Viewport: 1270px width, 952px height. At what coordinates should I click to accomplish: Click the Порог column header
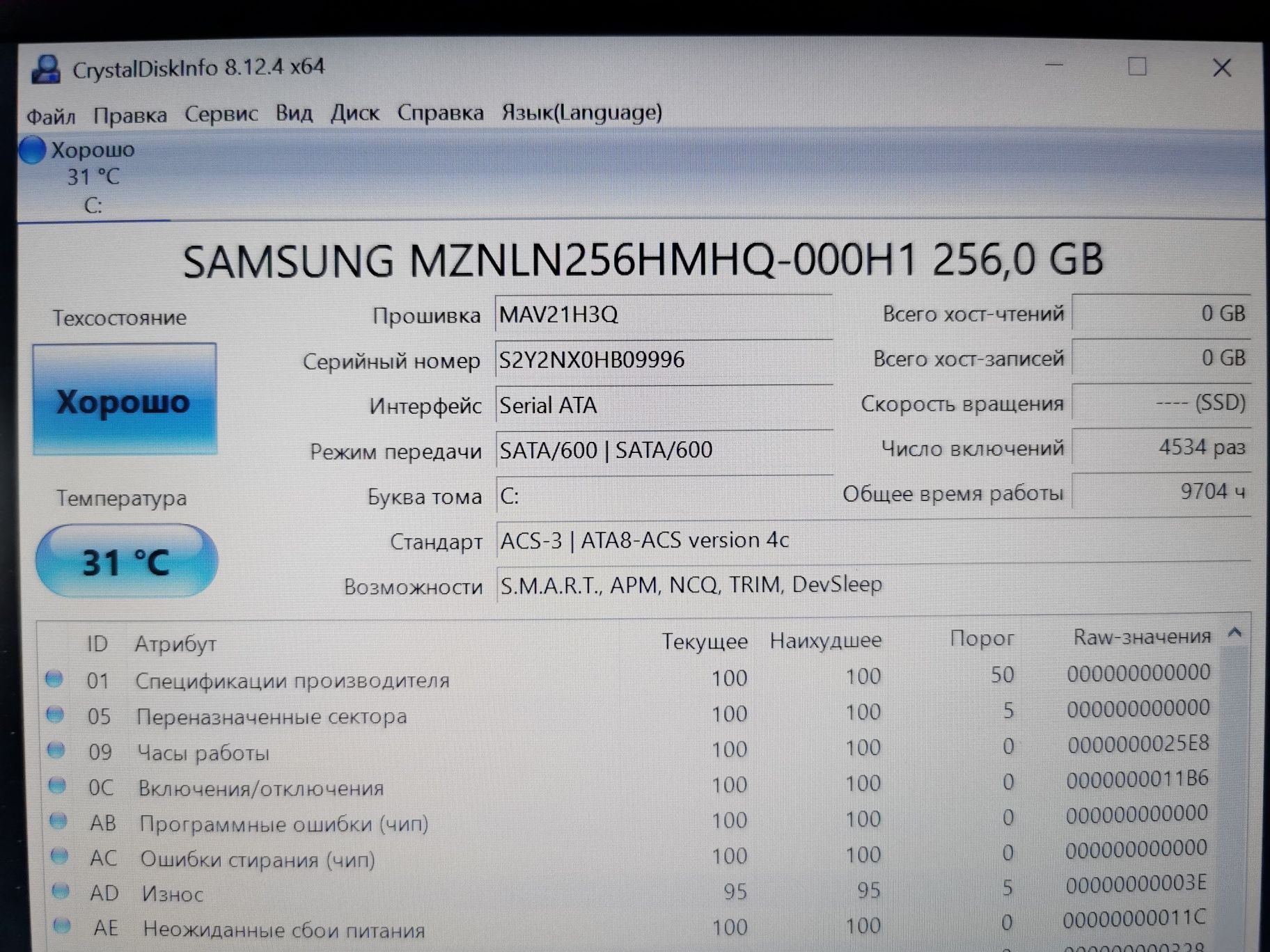click(x=982, y=638)
